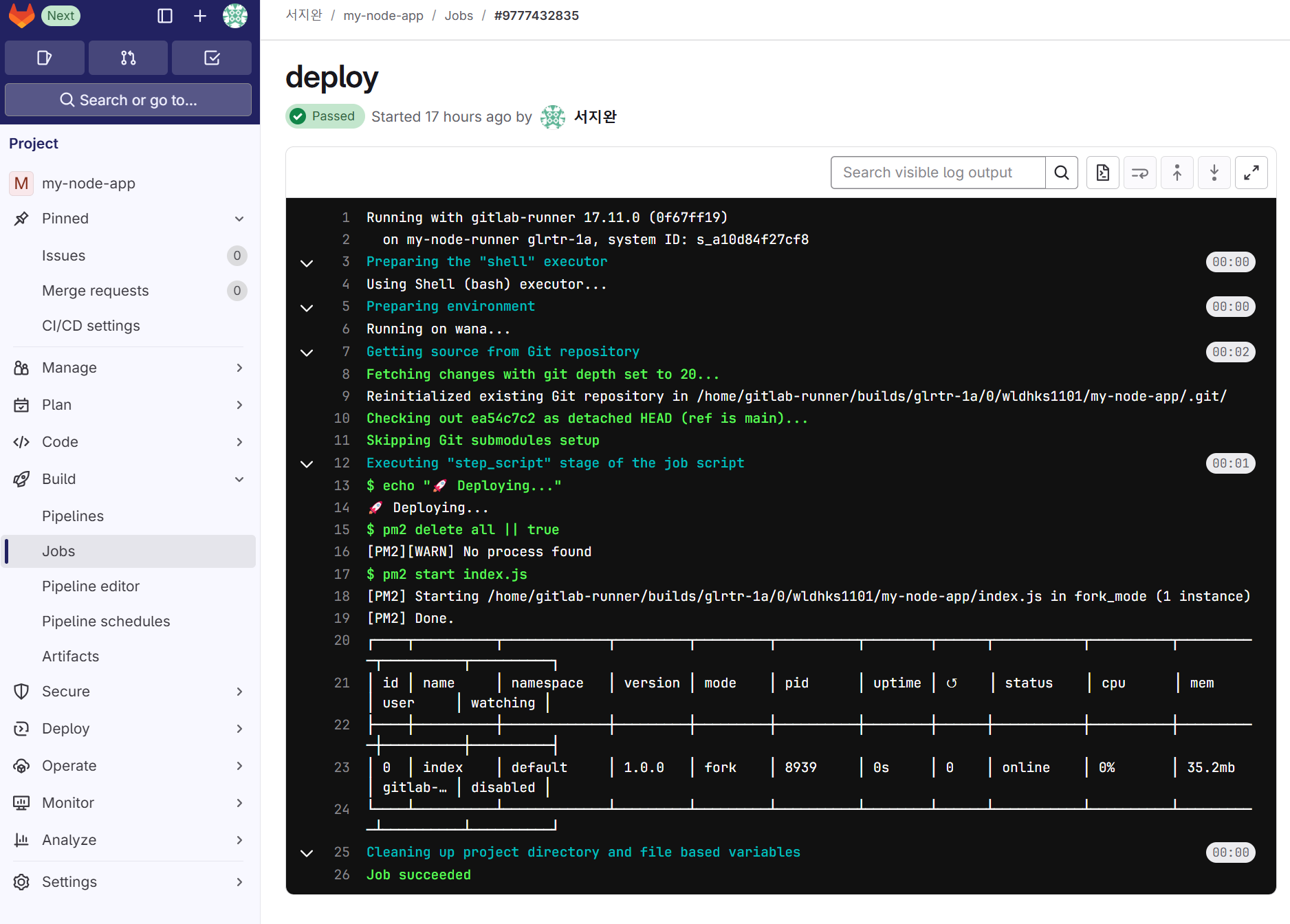Click the #9777432835 breadcrumb
1290x924 pixels.
pyautogui.click(x=536, y=15)
